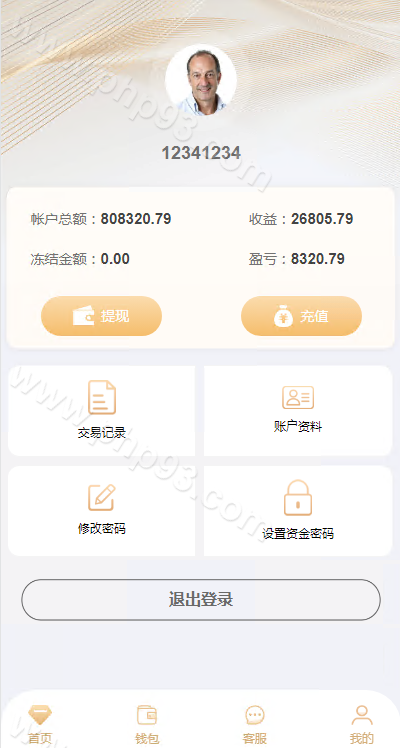This screenshot has height=748, width=400.
Task: Click the 设置资金密码 padlock icon
Action: [298, 498]
